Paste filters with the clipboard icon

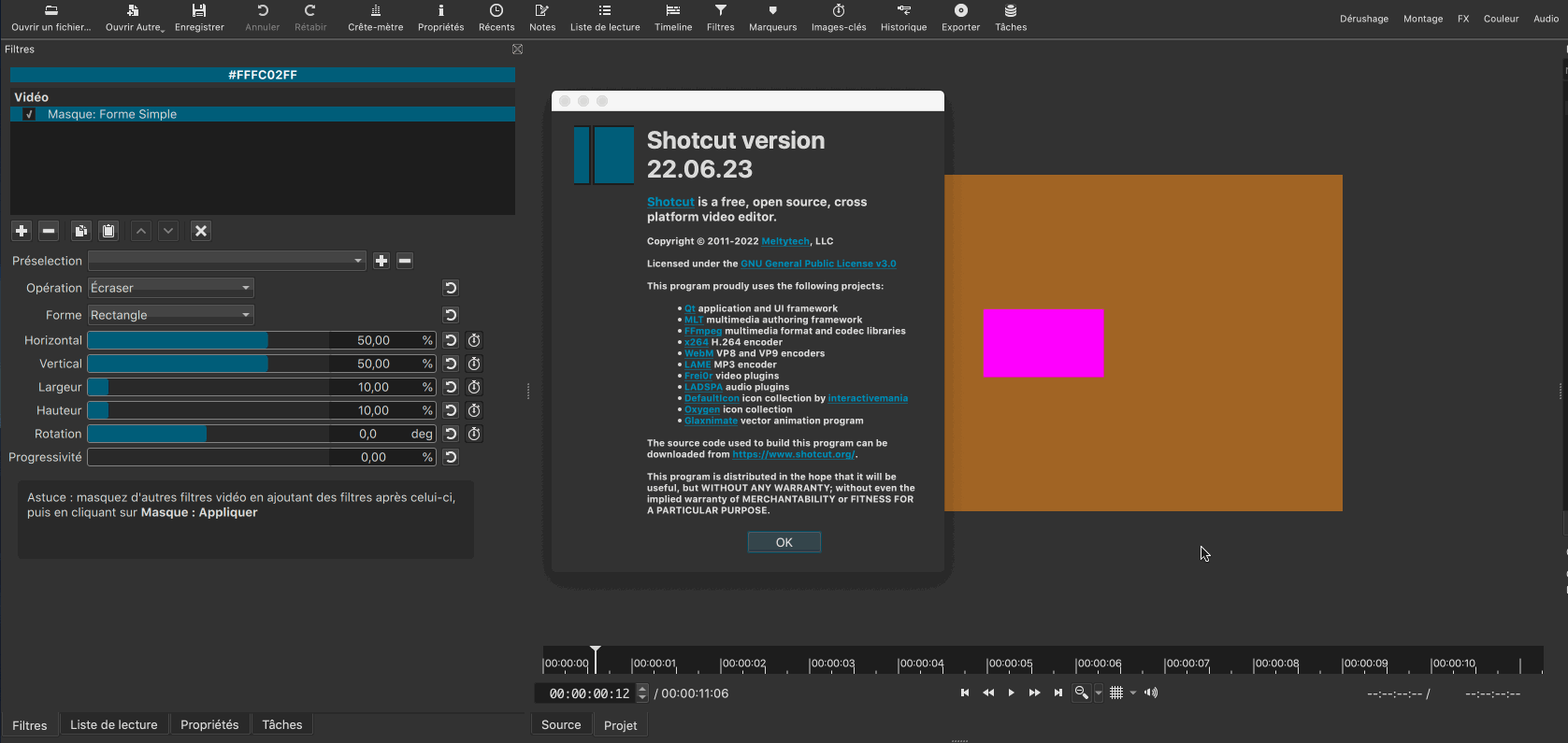[x=108, y=231]
